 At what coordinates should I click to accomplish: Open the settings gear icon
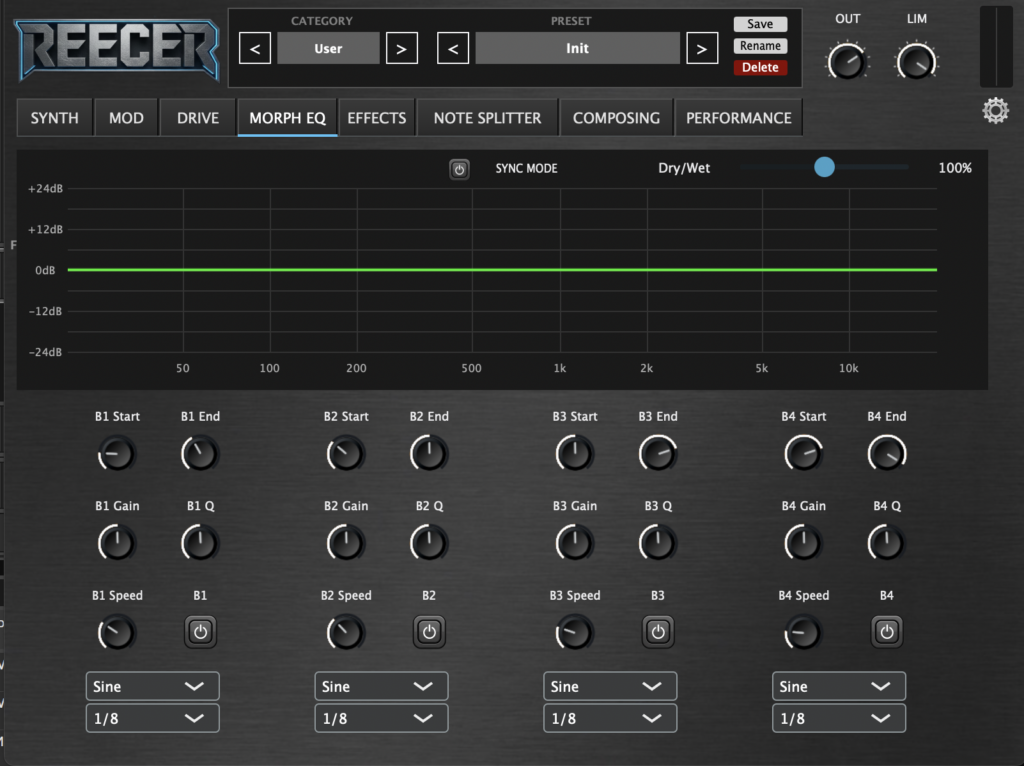[995, 111]
